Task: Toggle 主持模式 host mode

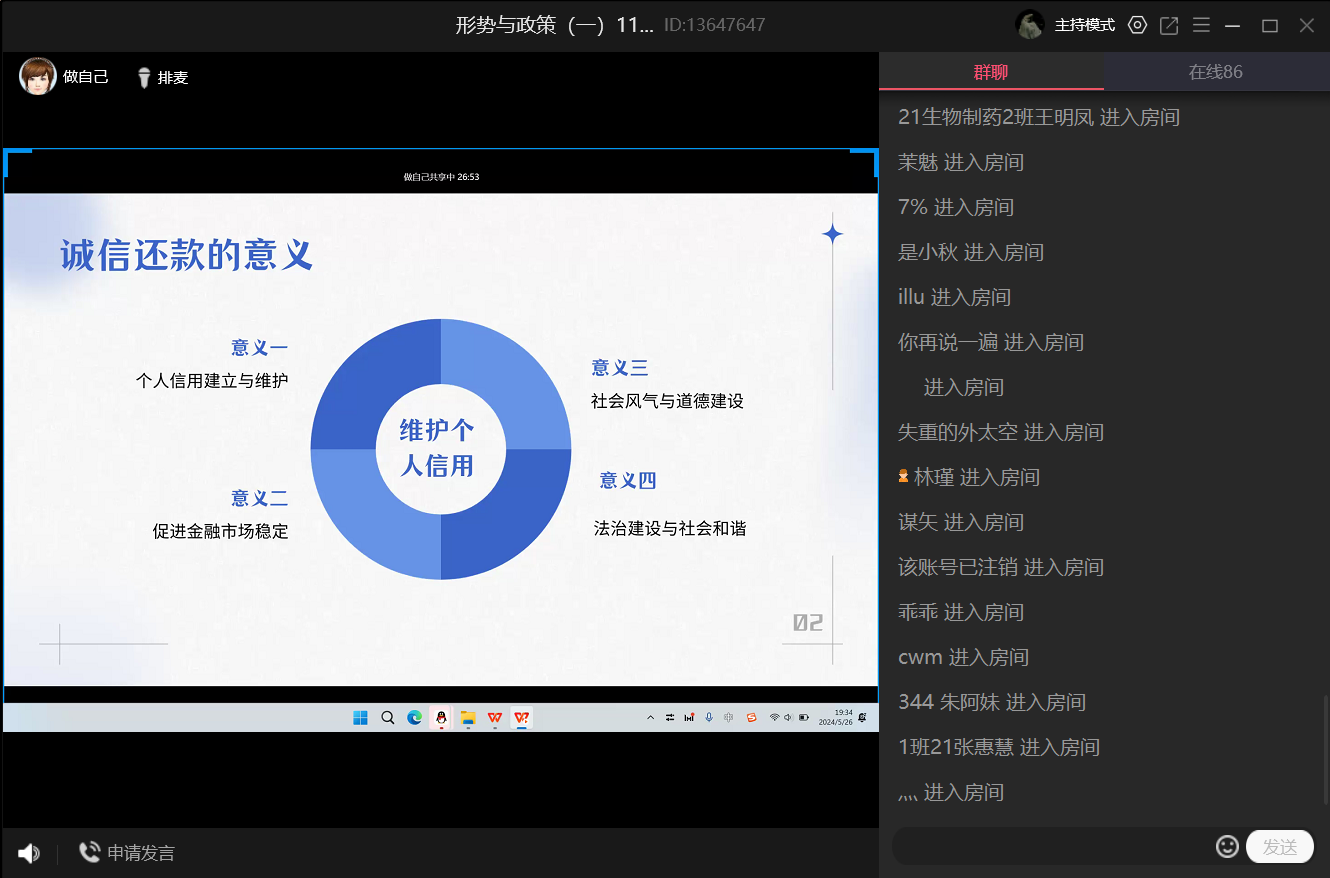Action: (1084, 26)
